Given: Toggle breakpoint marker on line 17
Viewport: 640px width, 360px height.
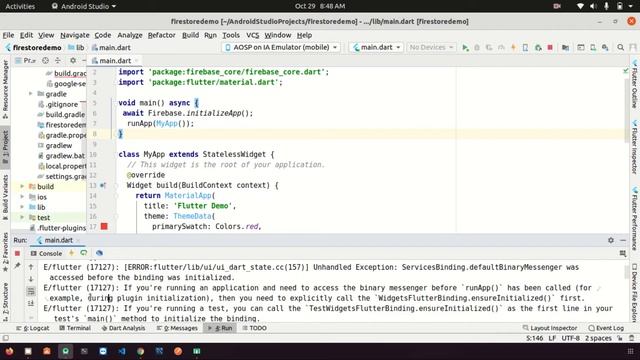Looking at the screenshot, I should point(104,227).
